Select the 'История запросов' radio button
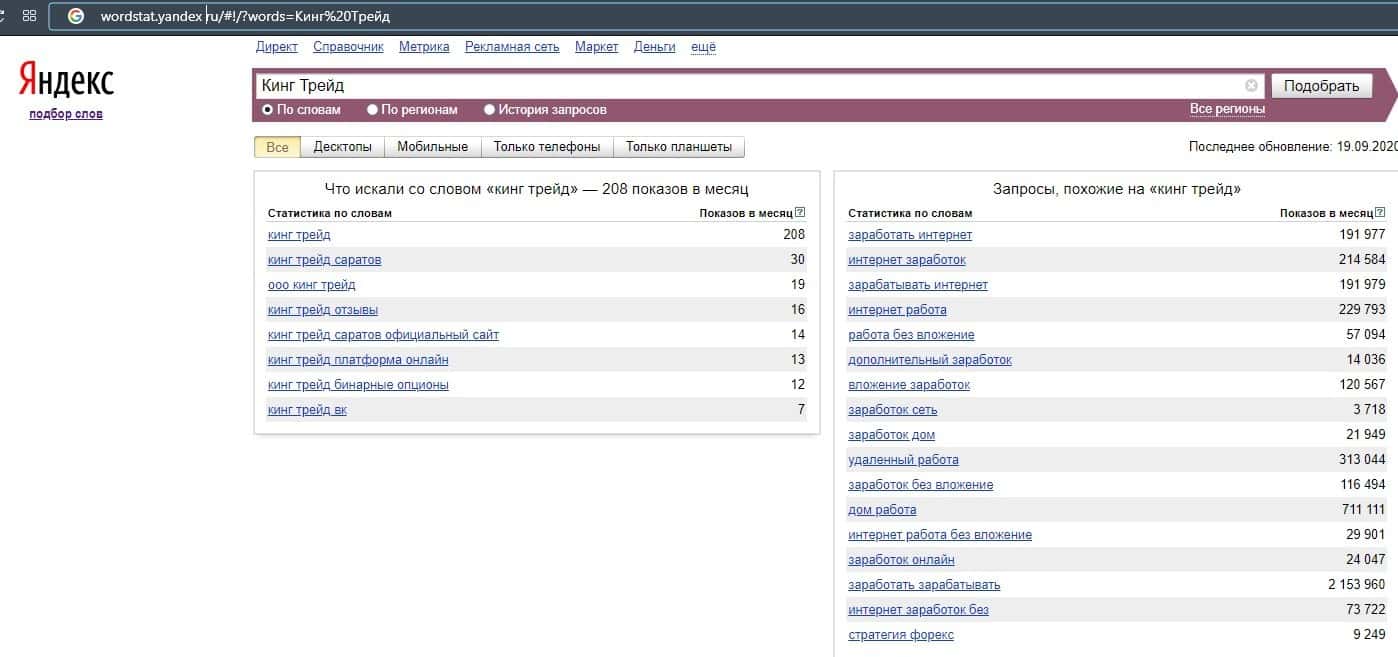Image resolution: width=1398 pixels, height=657 pixels. coord(489,110)
